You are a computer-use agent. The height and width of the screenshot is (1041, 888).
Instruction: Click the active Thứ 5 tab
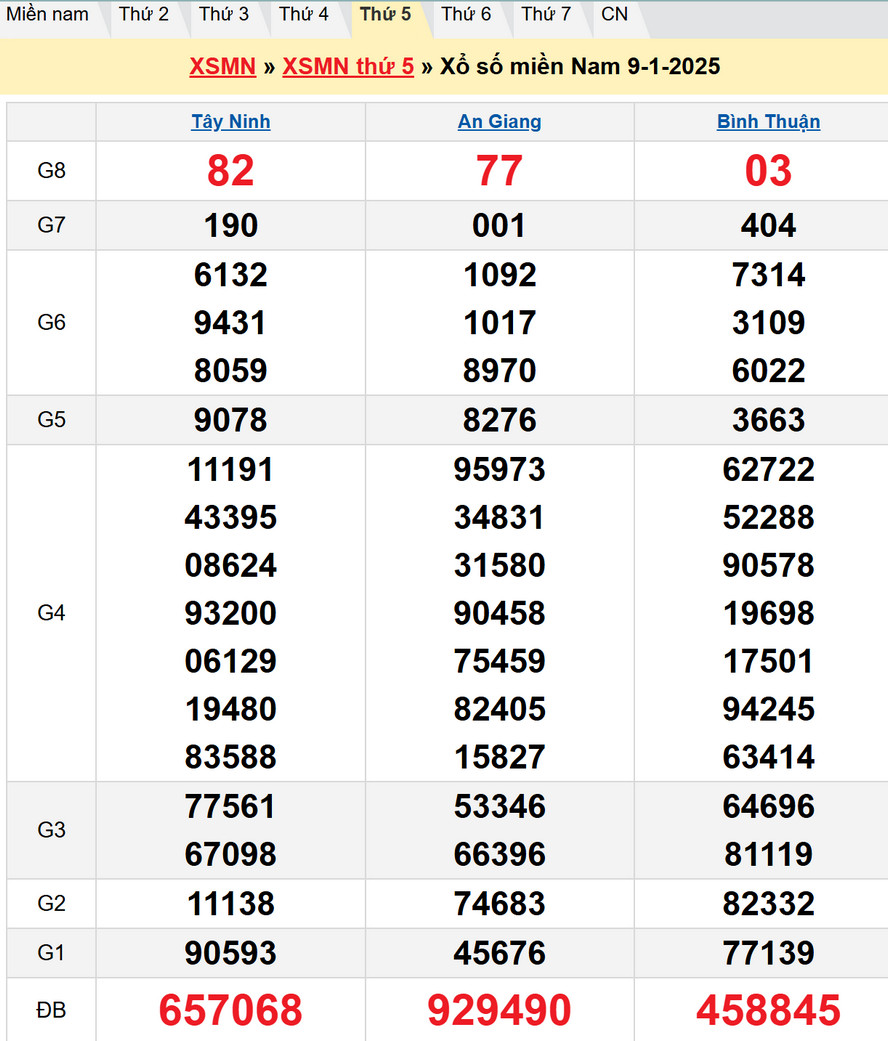(x=385, y=15)
